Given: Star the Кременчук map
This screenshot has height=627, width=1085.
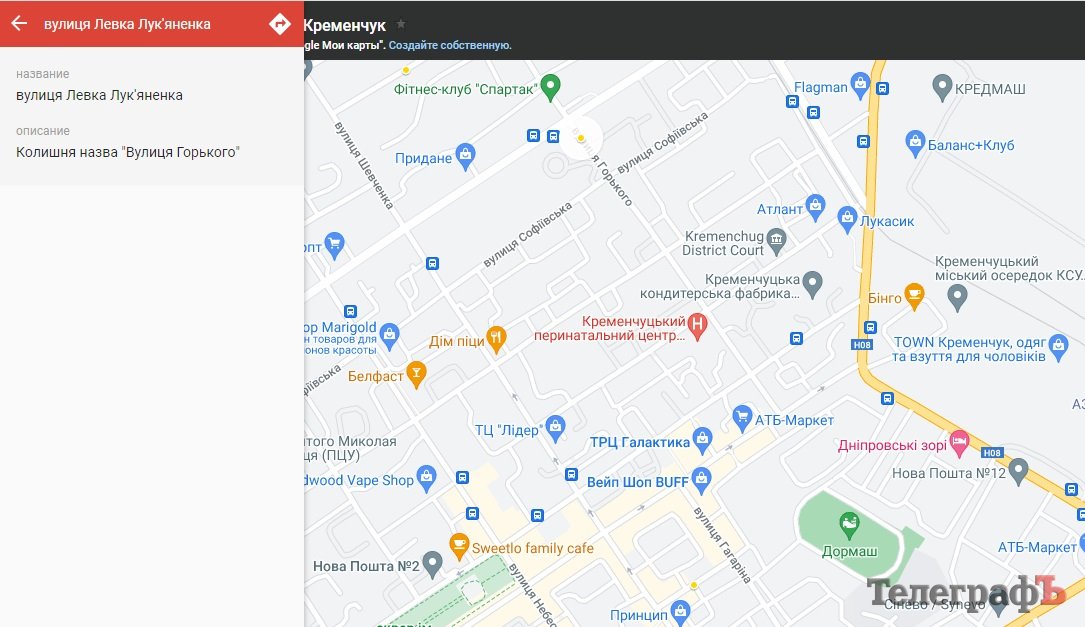Looking at the screenshot, I should (401, 24).
